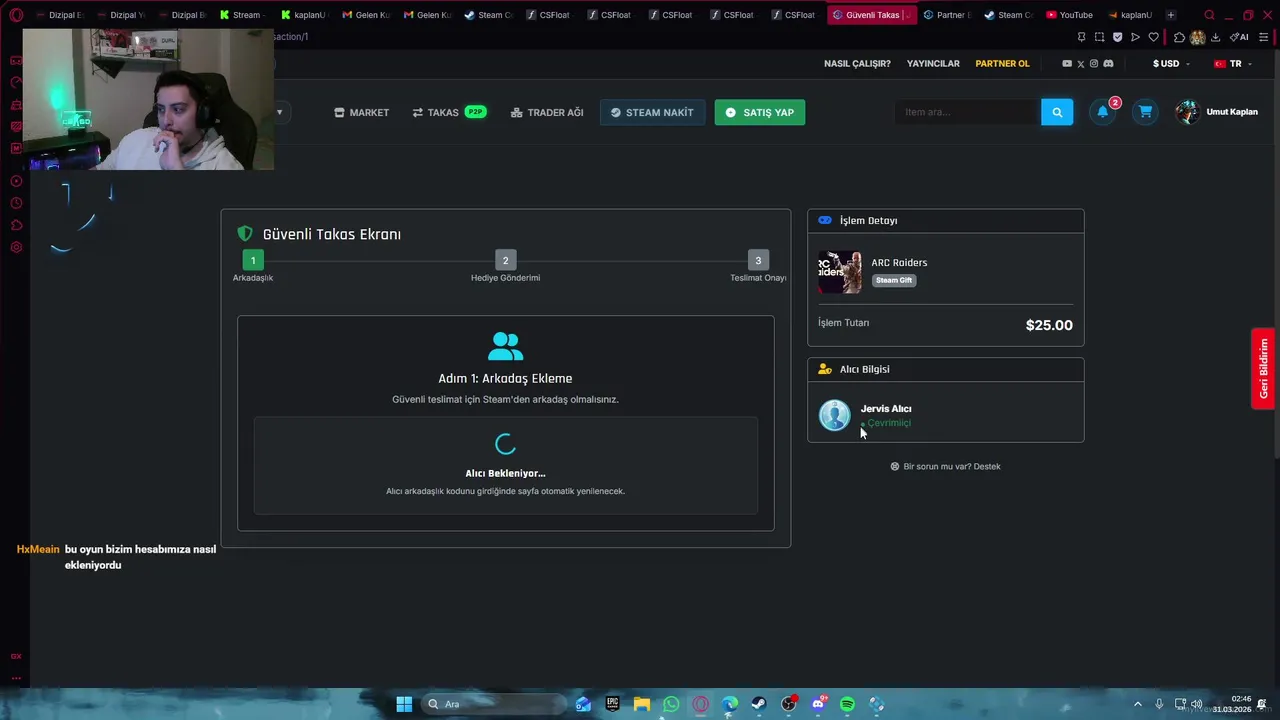Open MARKET in the site navigation
The width and height of the screenshot is (1280, 720).
coord(361,112)
